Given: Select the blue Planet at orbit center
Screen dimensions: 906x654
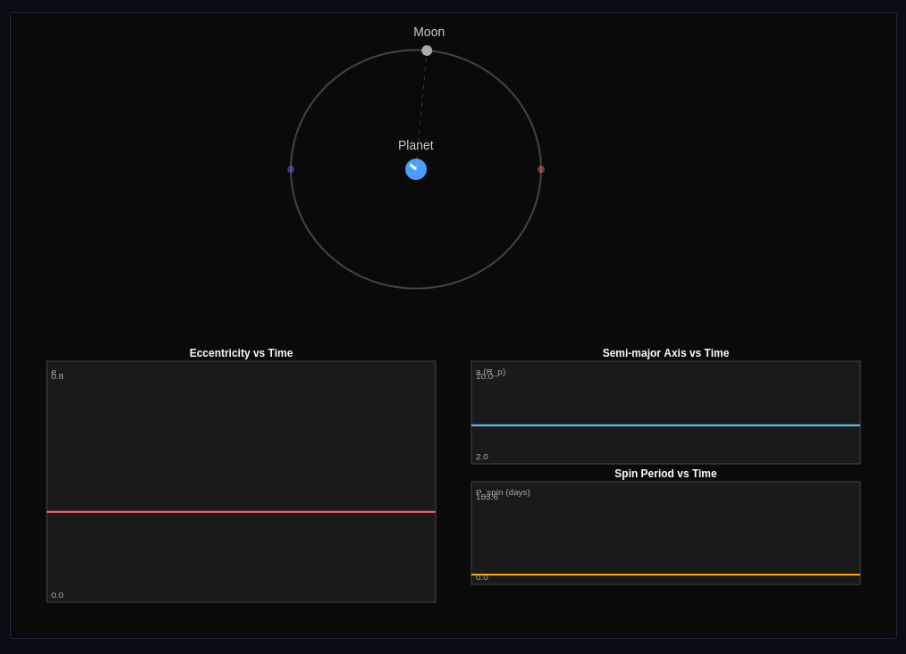Looking at the screenshot, I should click(x=416, y=169).
